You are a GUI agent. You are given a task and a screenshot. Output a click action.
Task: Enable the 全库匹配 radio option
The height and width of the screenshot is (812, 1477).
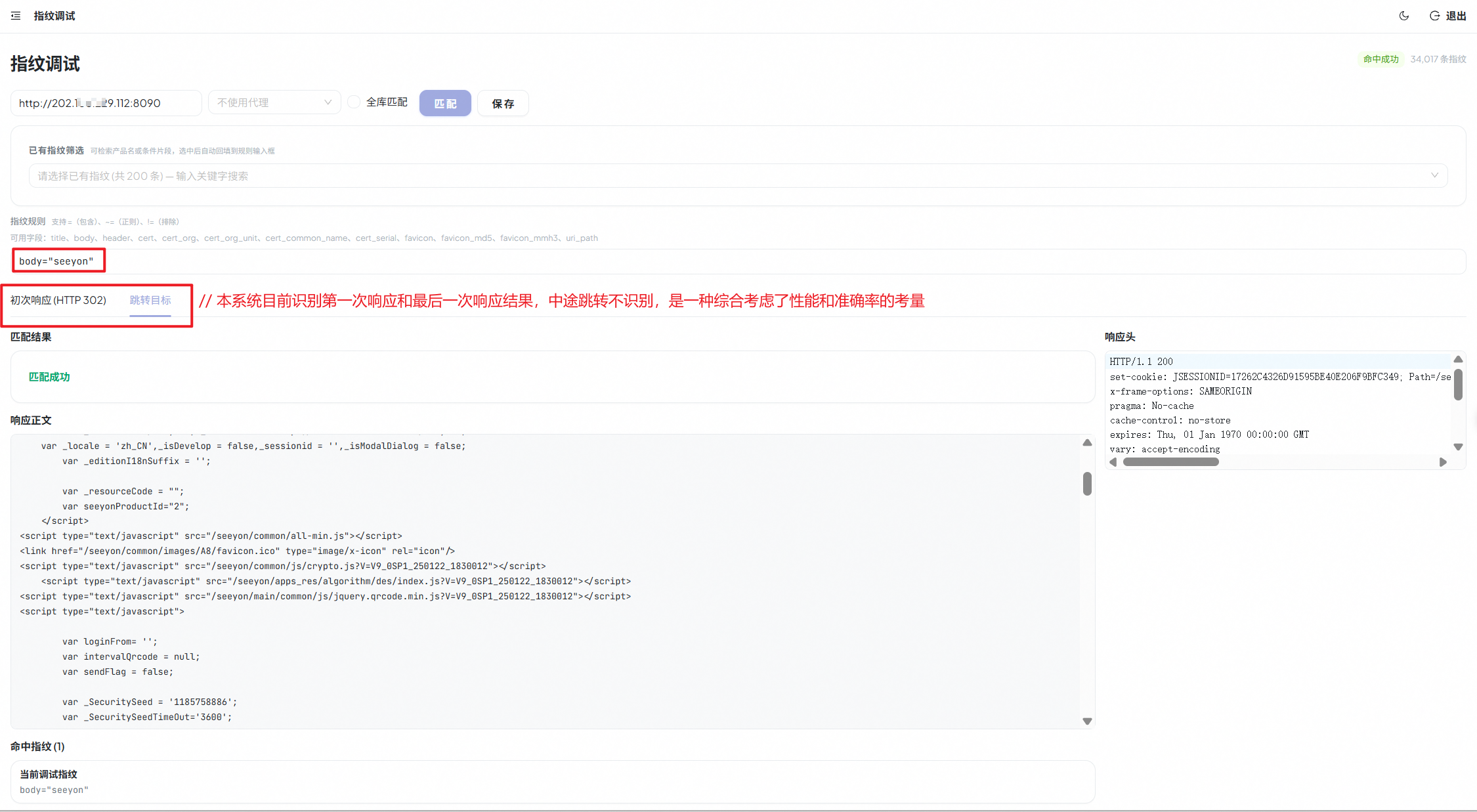click(354, 102)
